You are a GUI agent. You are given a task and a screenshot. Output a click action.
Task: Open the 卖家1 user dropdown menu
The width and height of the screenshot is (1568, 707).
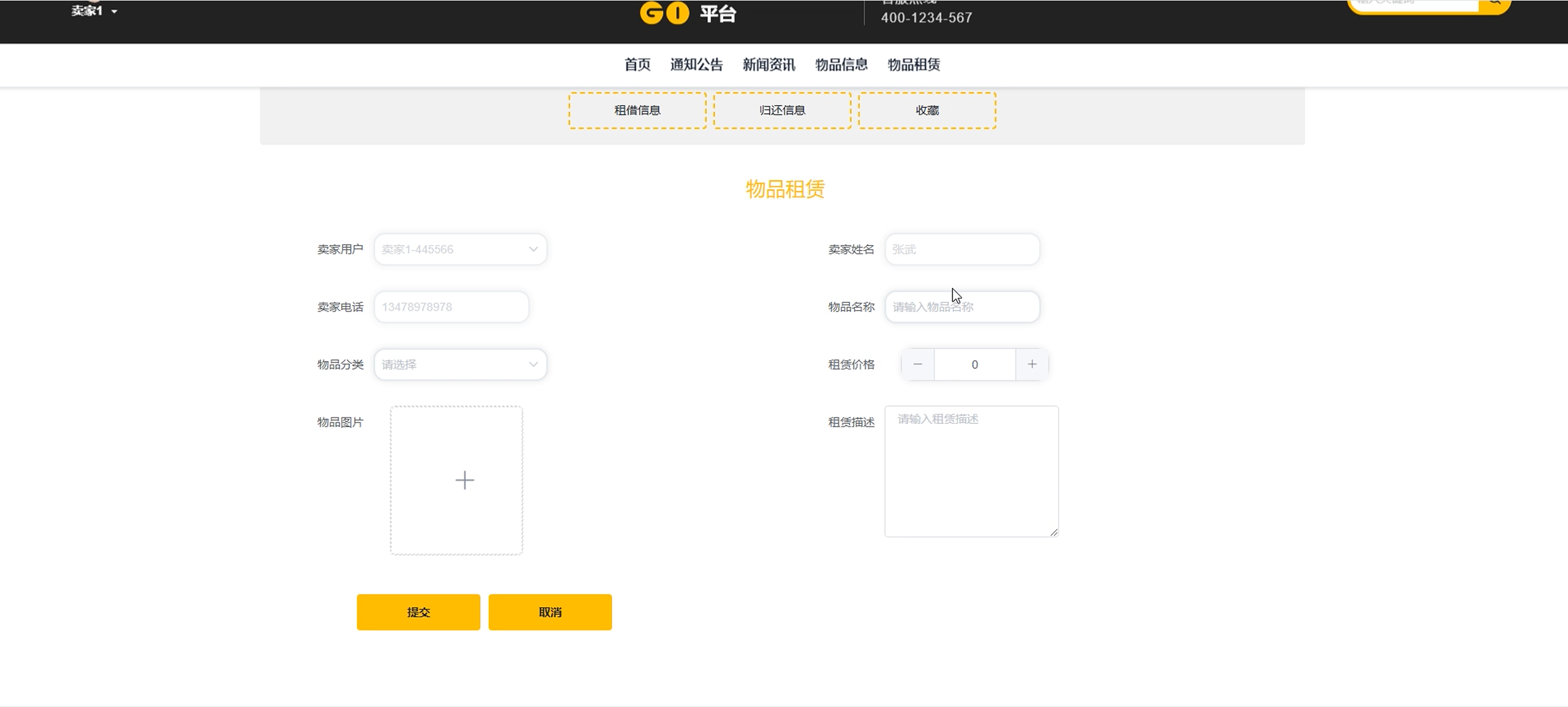[x=94, y=11]
